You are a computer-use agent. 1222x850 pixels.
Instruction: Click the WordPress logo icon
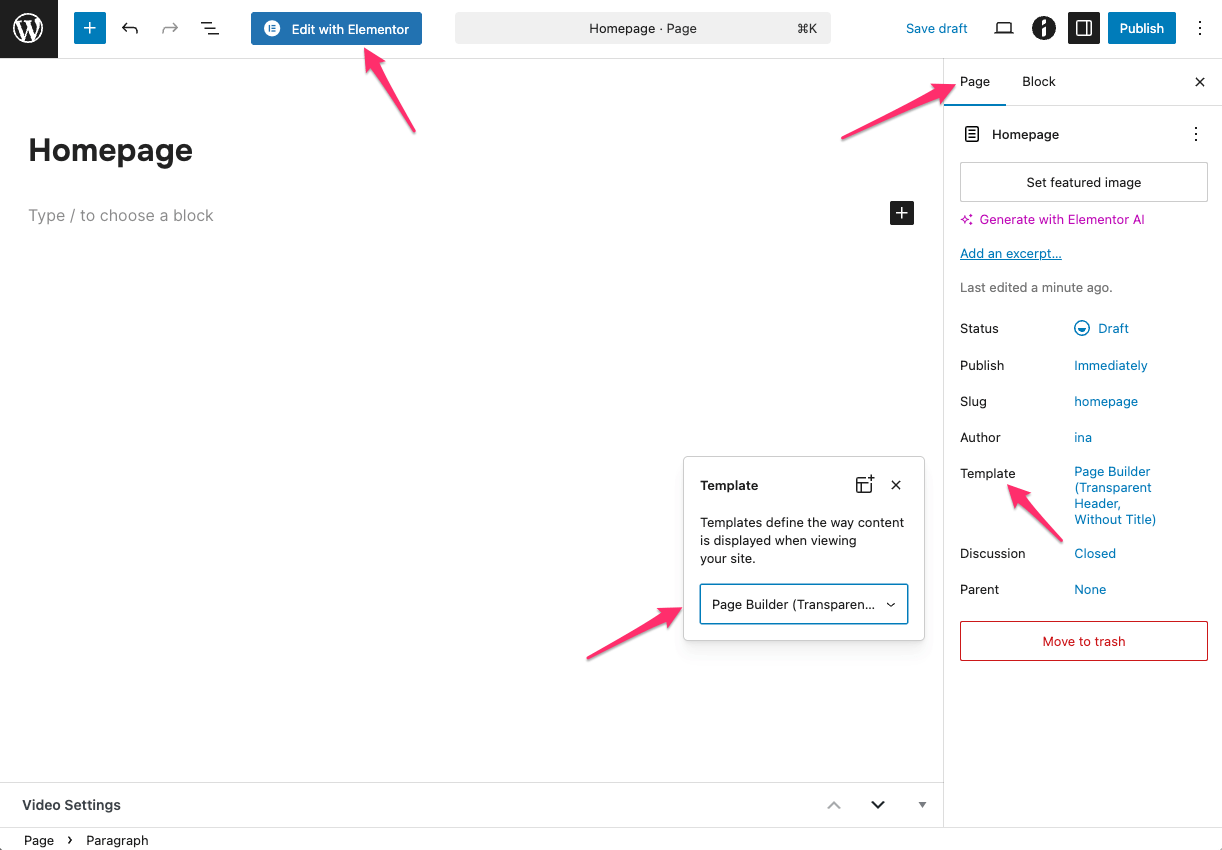point(28,29)
